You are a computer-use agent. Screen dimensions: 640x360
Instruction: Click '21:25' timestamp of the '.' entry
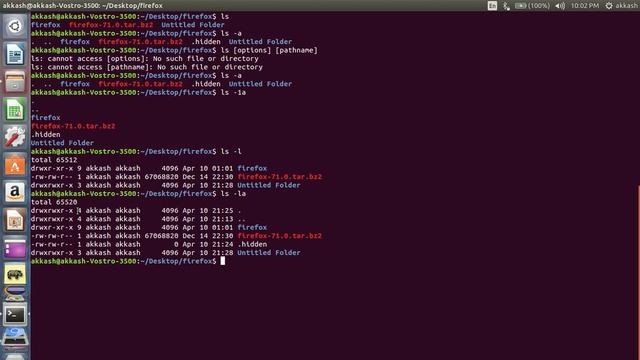(223, 211)
